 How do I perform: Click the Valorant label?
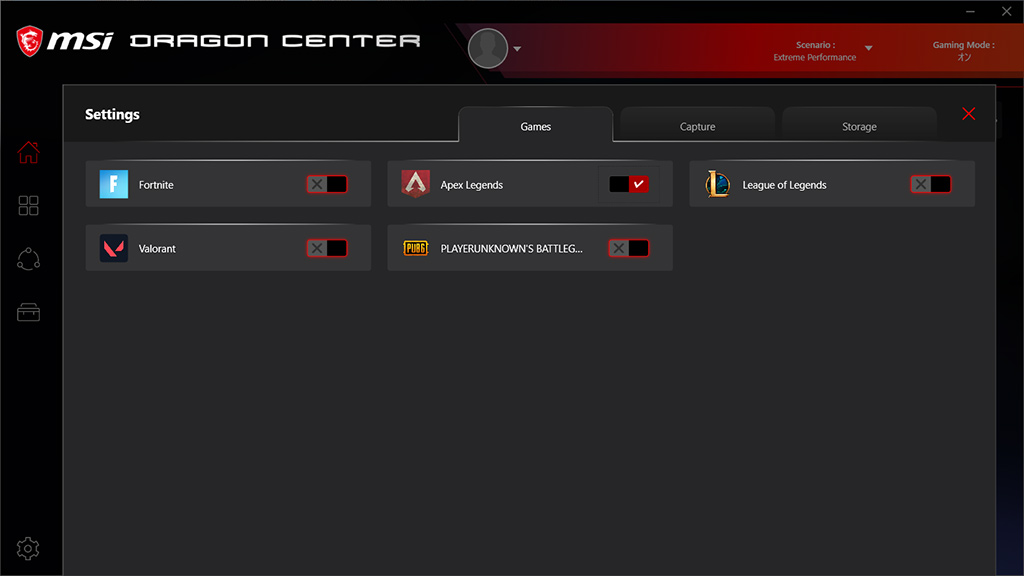pyautogui.click(x=157, y=249)
